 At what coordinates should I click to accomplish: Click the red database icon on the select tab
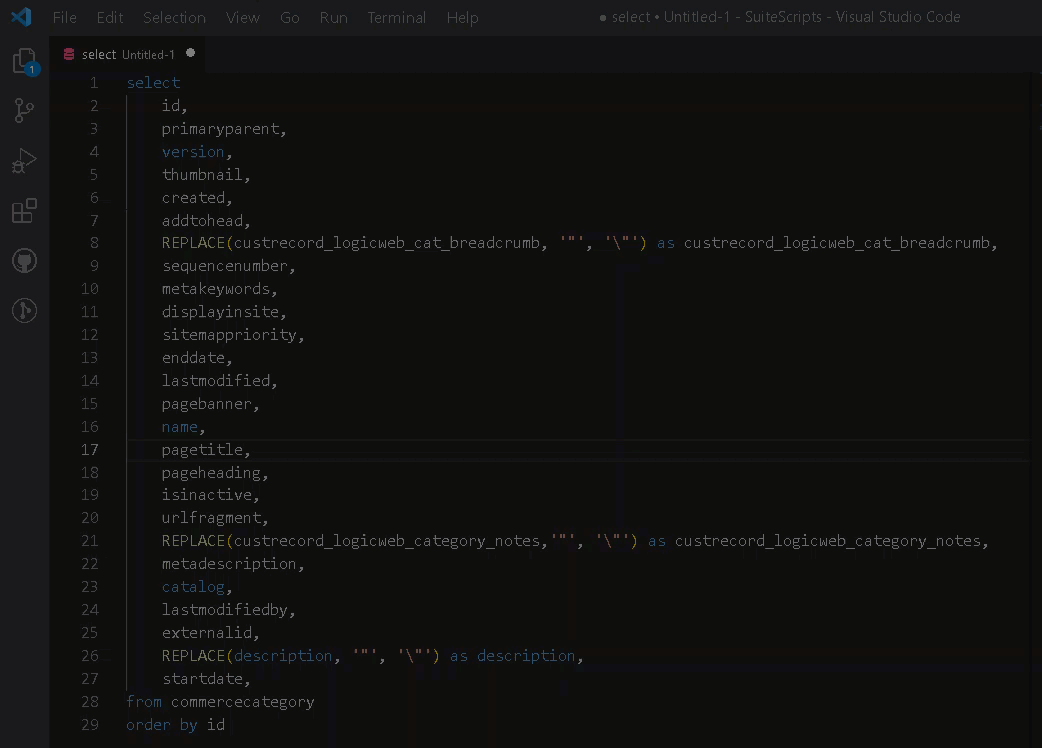click(68, 54)
